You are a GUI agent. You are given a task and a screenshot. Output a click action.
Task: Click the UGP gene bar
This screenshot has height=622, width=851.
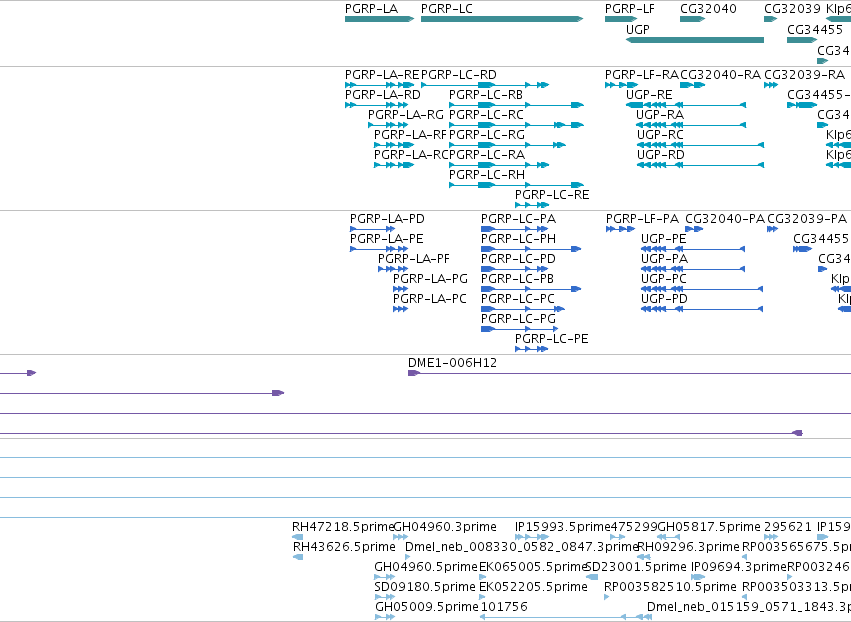click(x=695, y=40)
